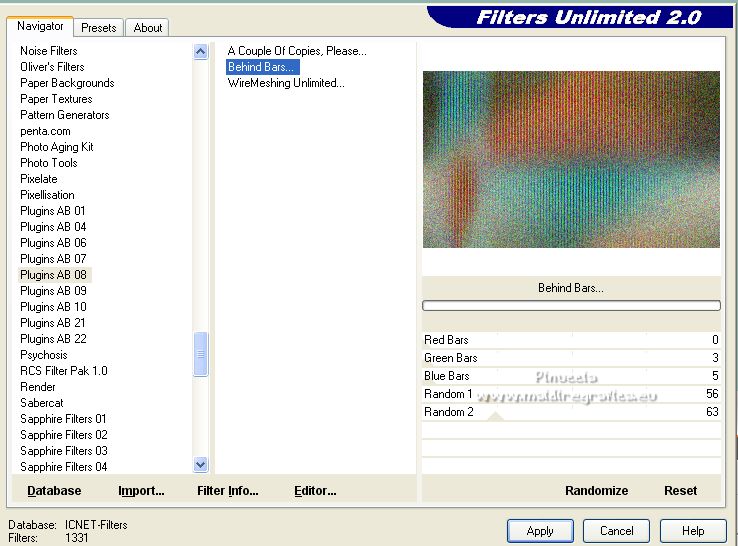The width and height of the screenshot is (738, 546).
Task: Select Paper Textures category
Action: (56, 99)
